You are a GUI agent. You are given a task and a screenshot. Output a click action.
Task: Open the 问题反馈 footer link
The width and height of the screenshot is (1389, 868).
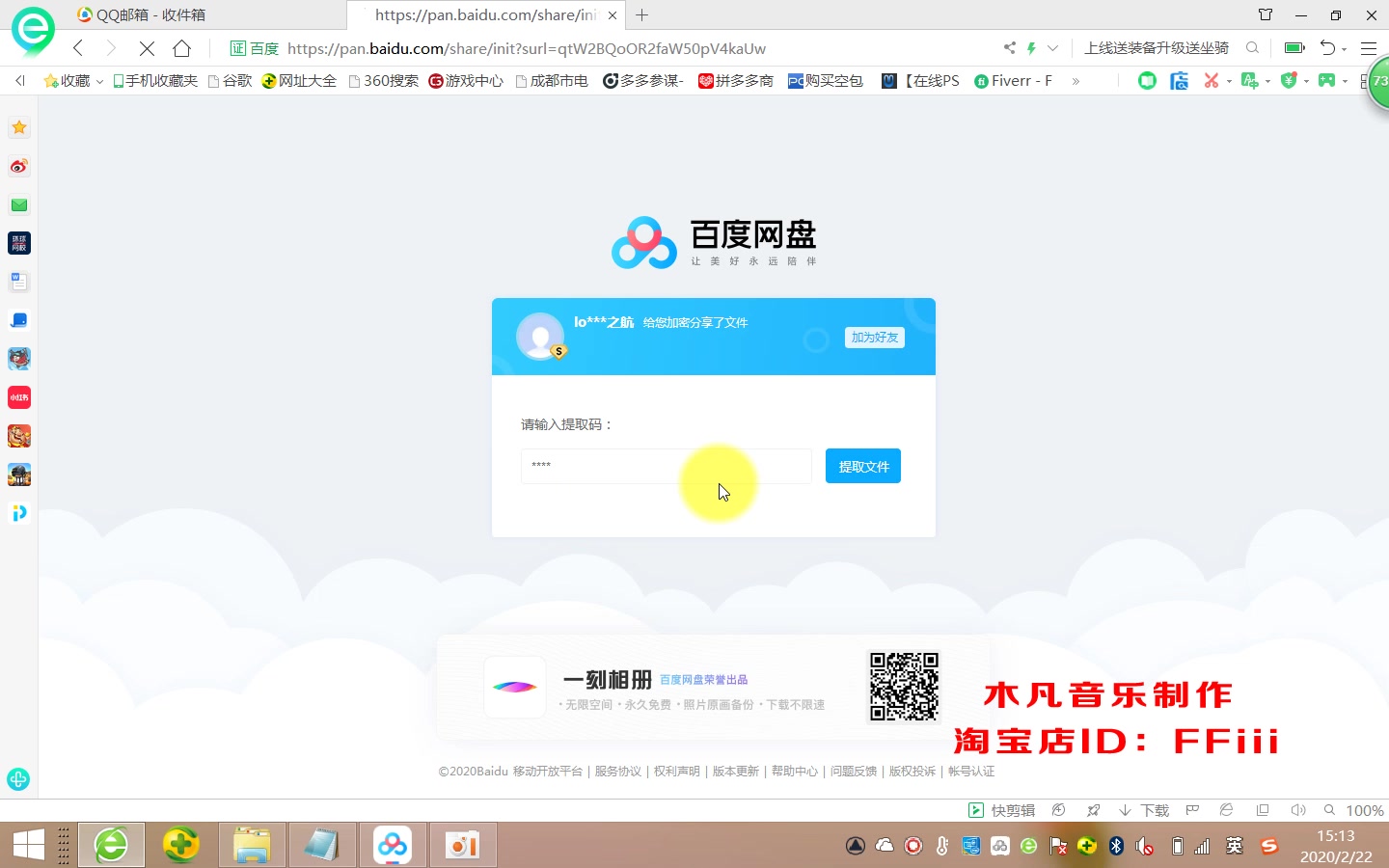pos(854,772)
